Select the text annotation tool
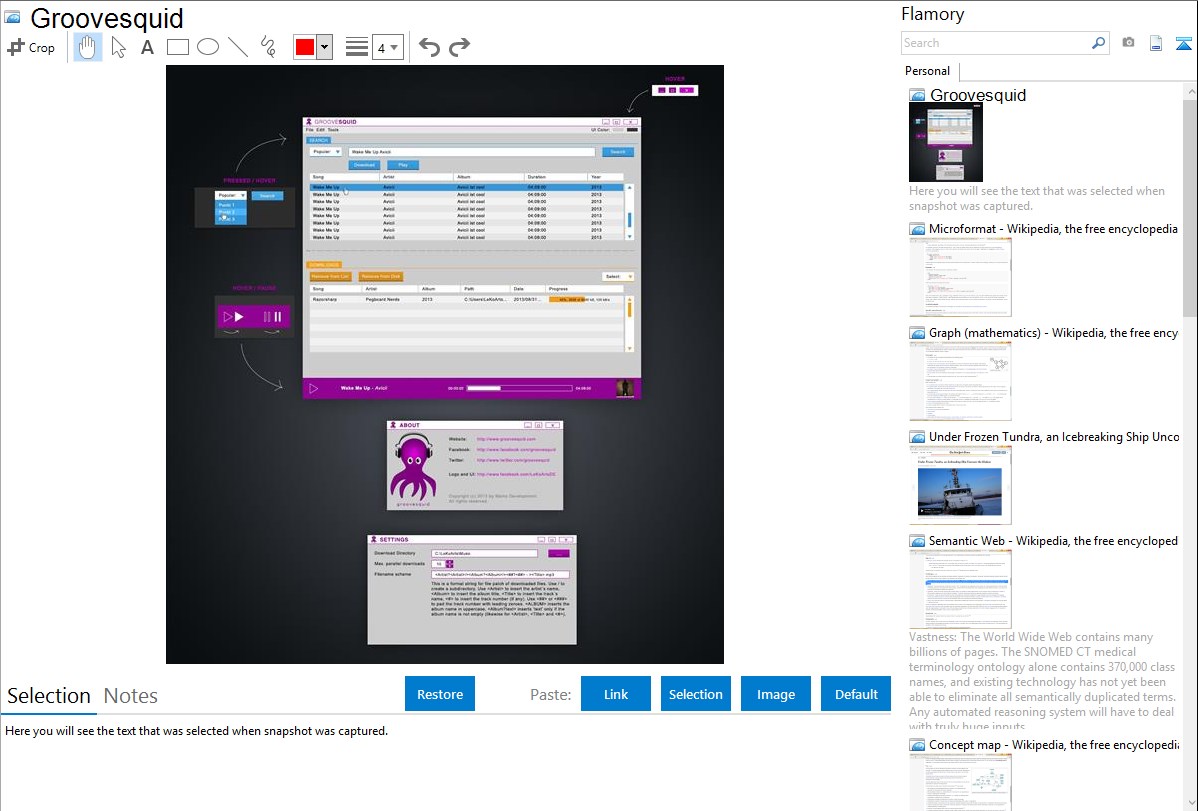This screenshot has height=811, width=1198. [147, 47]
